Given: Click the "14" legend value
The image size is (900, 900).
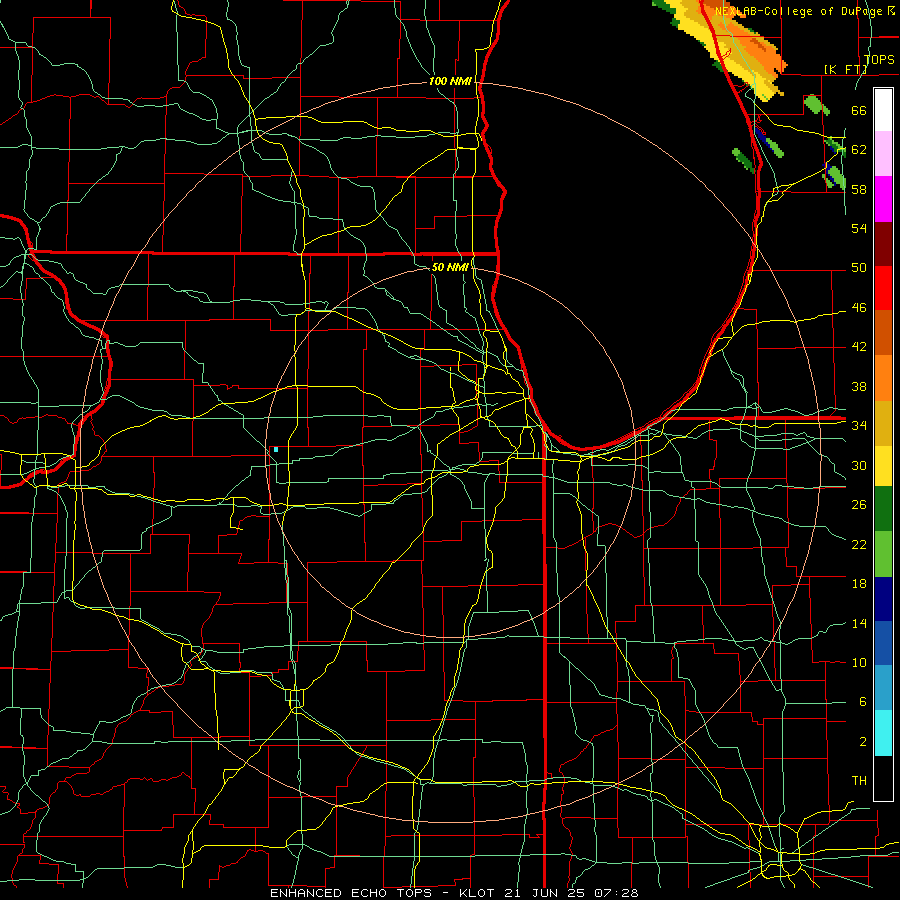Looking at the screenshot, I should coord(859,623).
